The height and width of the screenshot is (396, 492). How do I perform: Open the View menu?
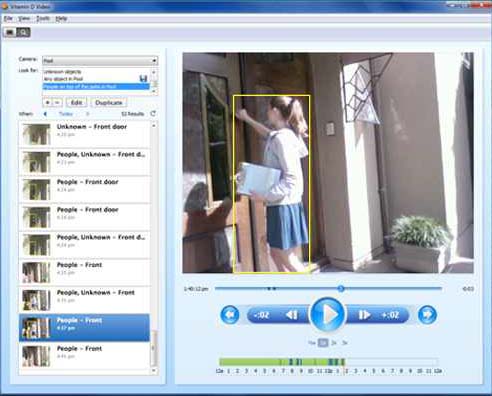(24, 18)
